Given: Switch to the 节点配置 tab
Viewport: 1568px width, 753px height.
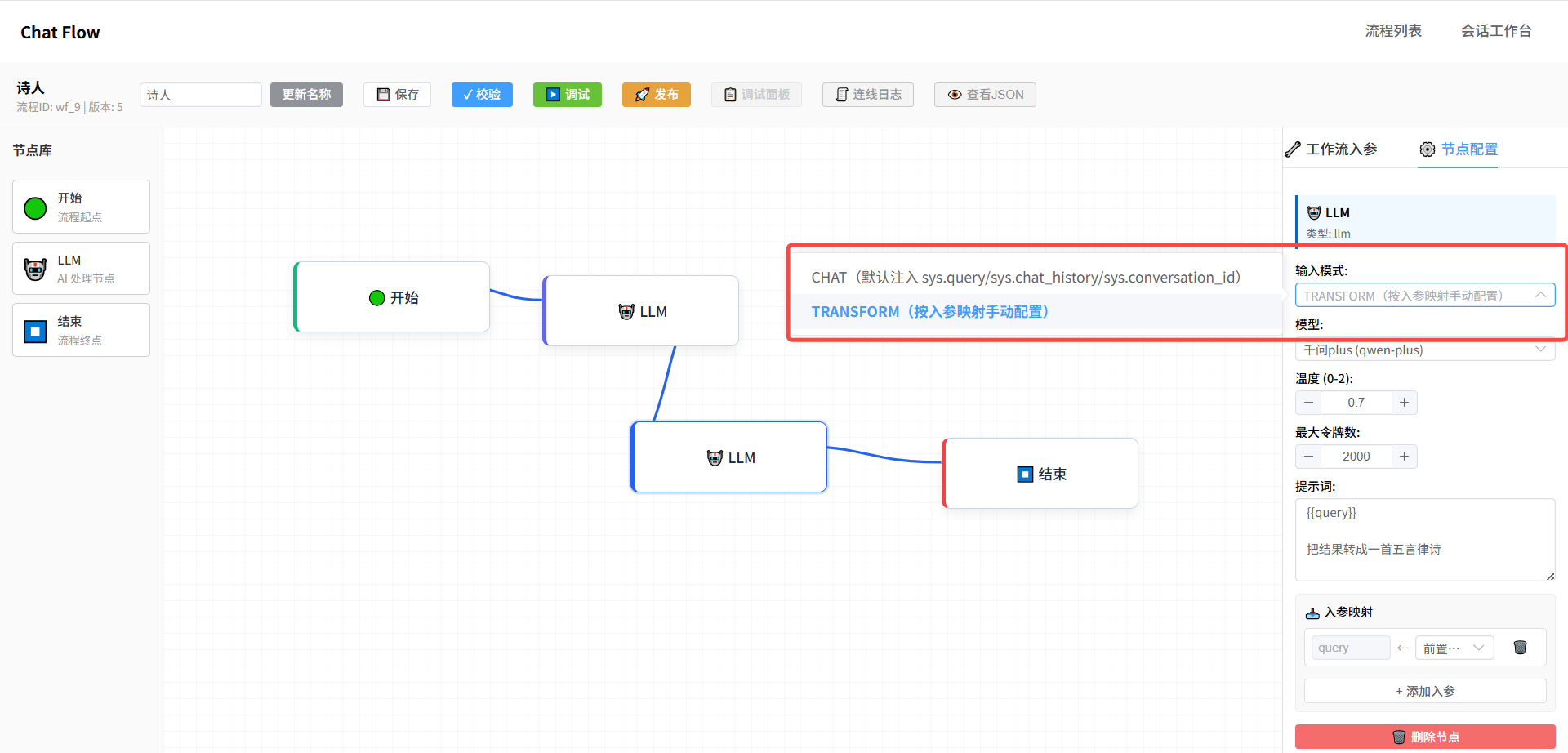Looking at the screenshot, I should point(1458,149).
